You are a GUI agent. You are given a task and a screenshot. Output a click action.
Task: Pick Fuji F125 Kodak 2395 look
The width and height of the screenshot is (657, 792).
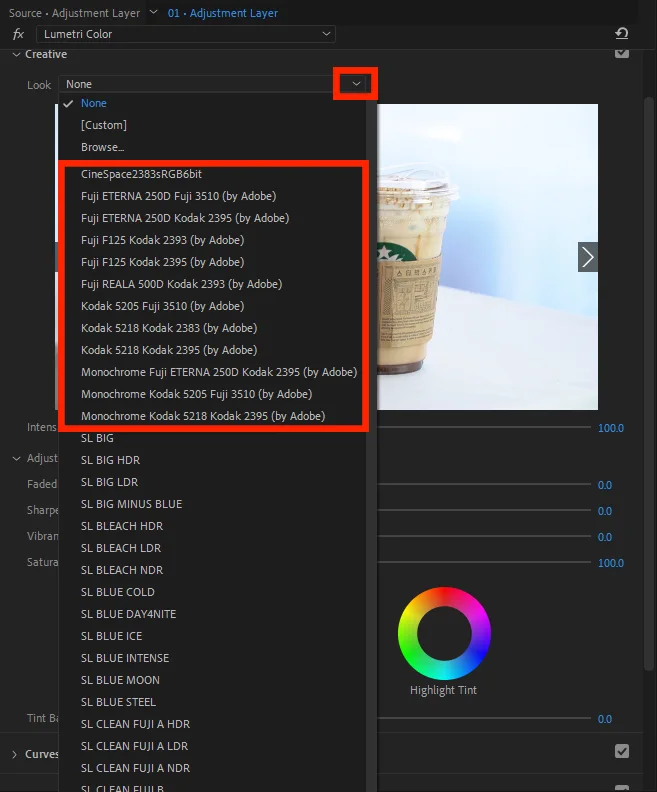[x=212, y=262]
